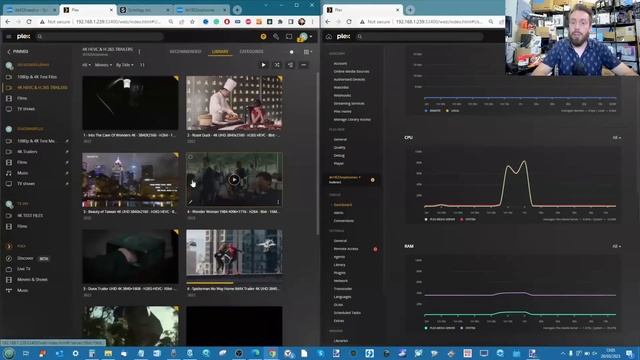Viewport: 640px width, 360px height.
Task: Click the cast screen icon in left Plex header
Action: click(x=289, y=37)
